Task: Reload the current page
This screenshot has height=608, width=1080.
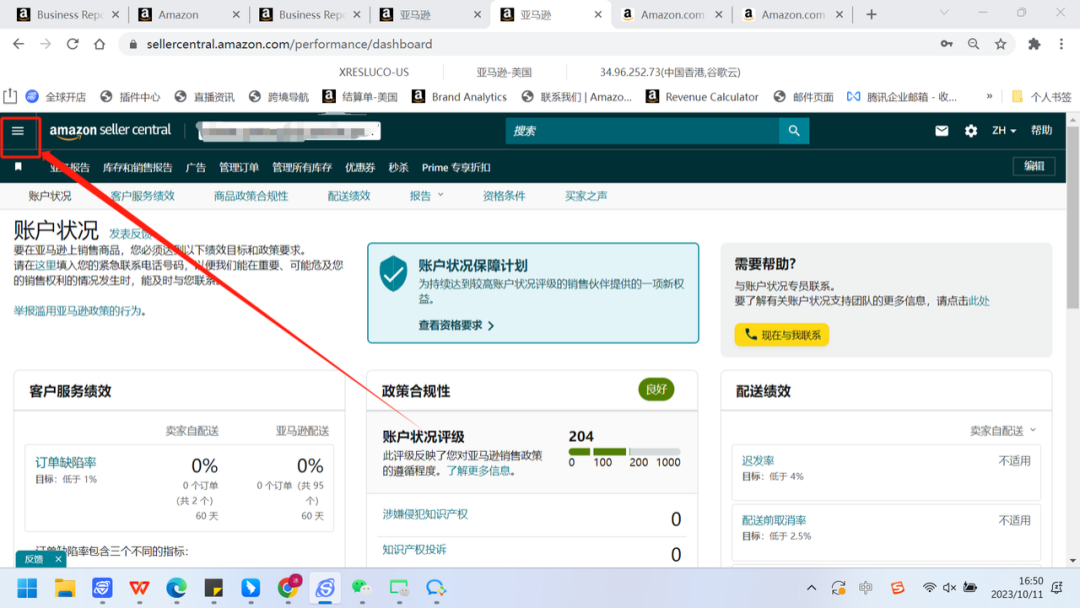Action: 72,44
